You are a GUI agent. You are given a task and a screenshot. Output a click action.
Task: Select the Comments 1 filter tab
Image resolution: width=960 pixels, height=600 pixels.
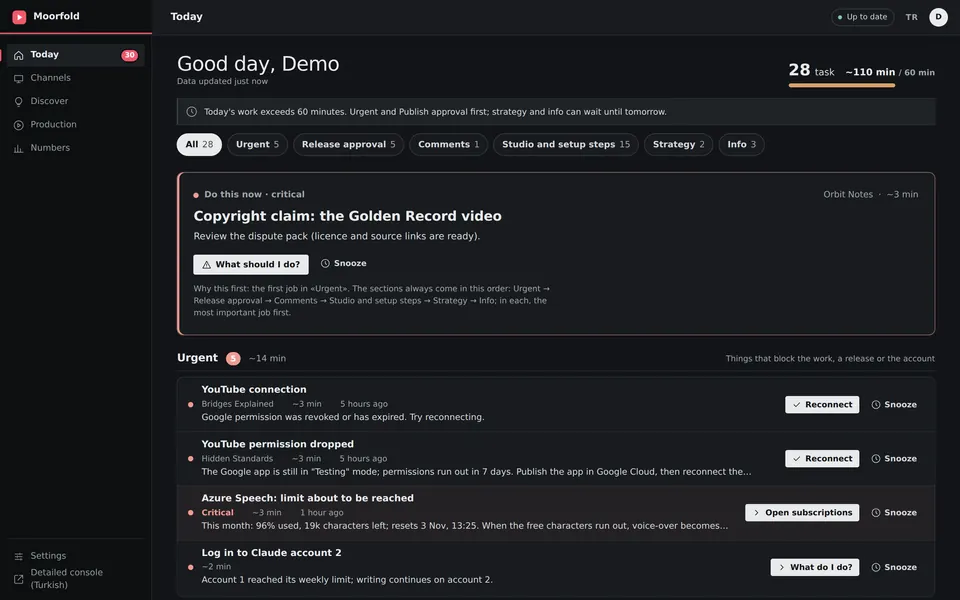(448, 144)
